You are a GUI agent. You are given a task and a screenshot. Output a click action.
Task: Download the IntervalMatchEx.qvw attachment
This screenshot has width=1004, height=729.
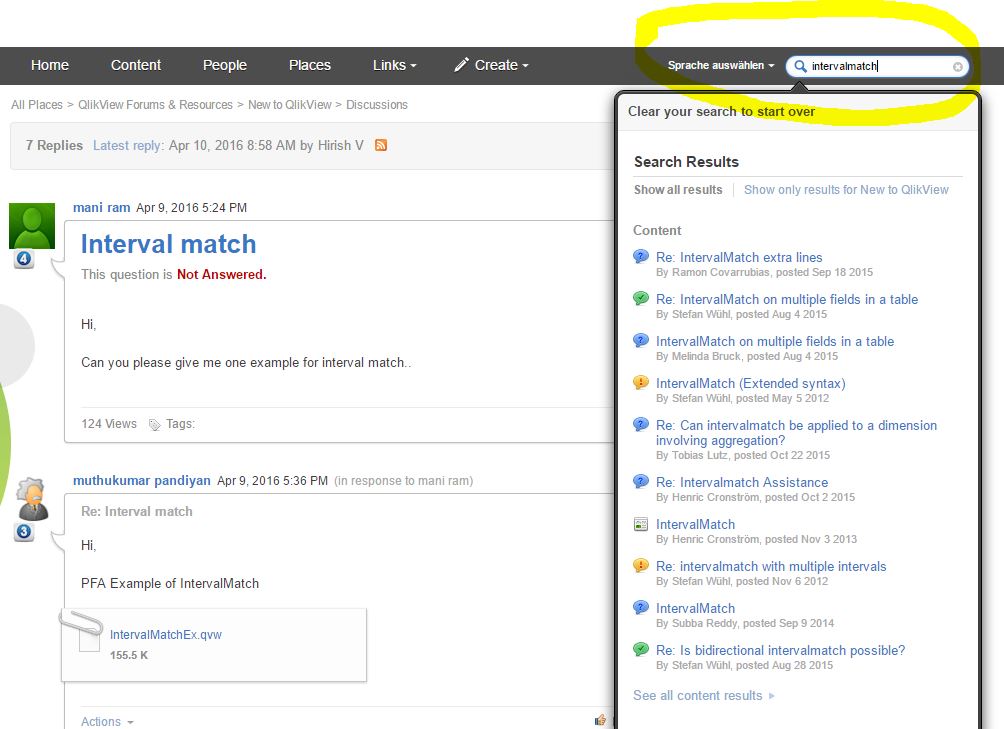coord(164,634)
